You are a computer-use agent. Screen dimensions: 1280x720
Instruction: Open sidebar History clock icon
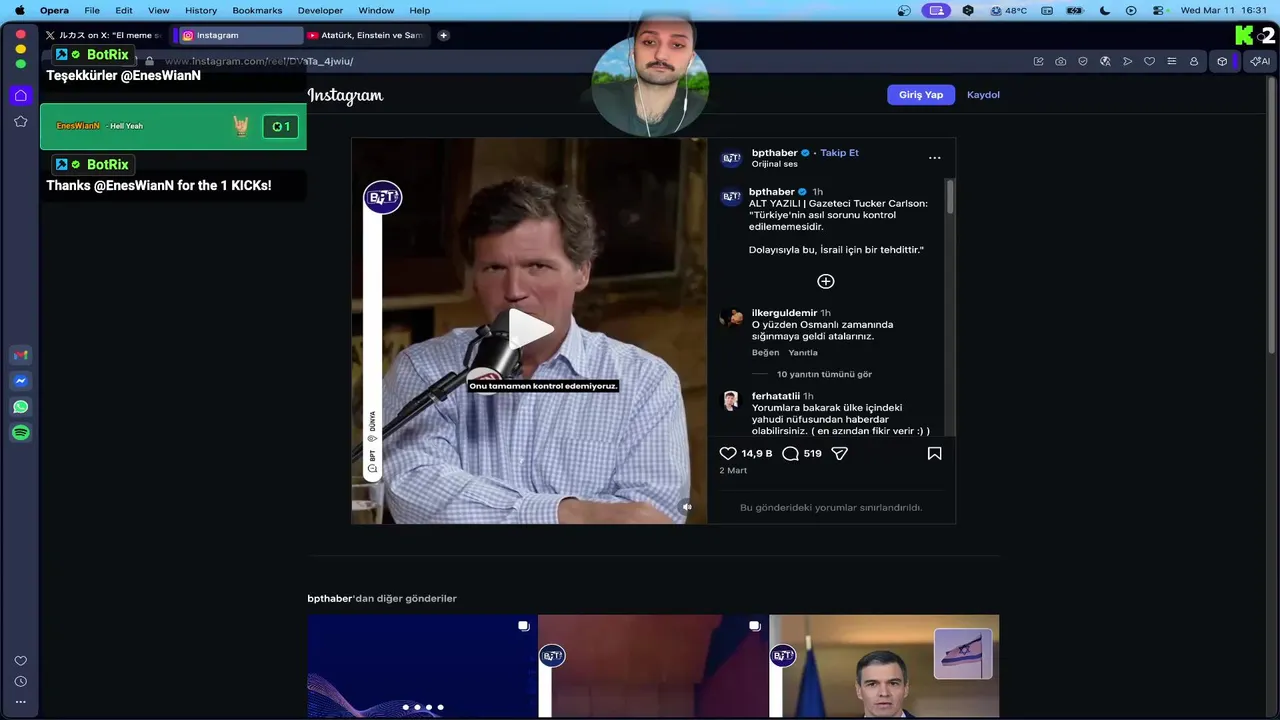click(20, 682)
